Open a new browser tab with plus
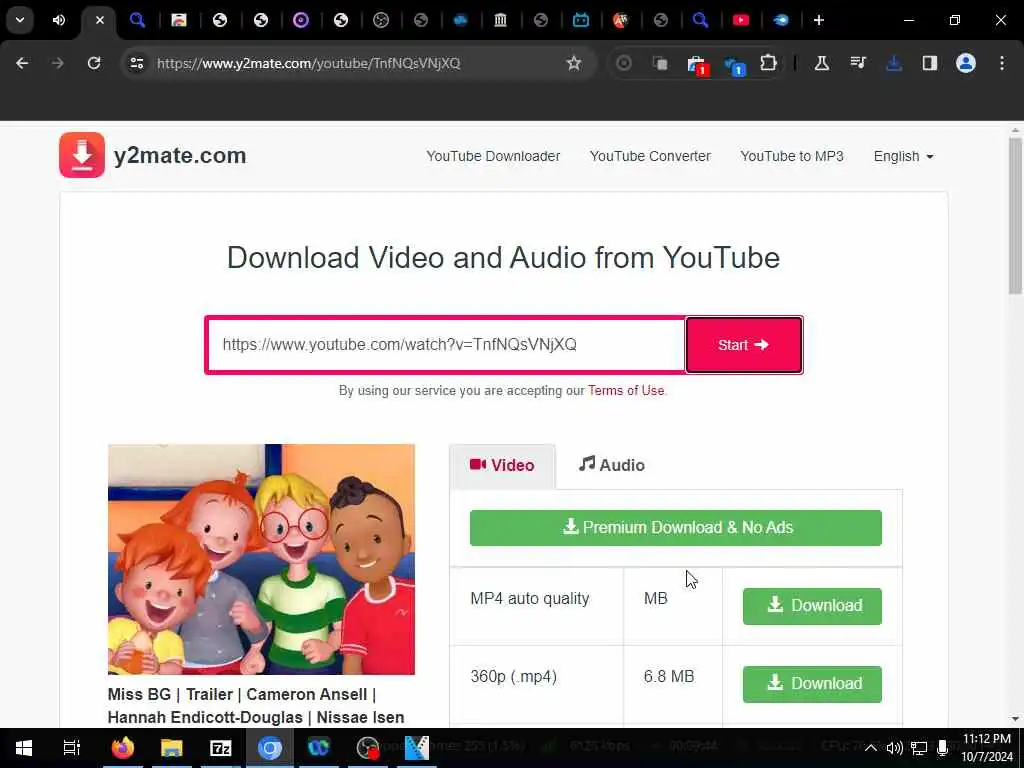Image resolution: width=1024 pixels, height=768 pixels. (x=819, y=20)
